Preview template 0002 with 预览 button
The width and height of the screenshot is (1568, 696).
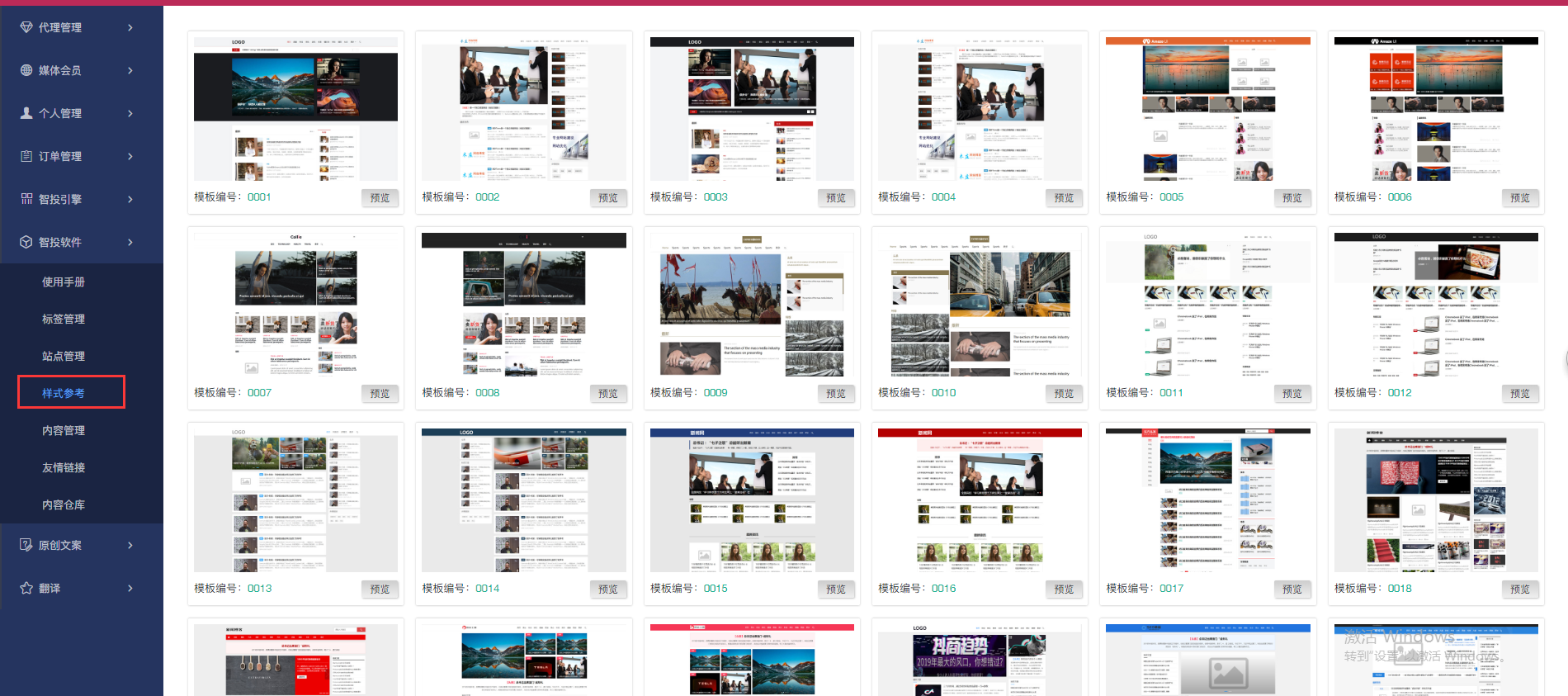click(608, 197)
